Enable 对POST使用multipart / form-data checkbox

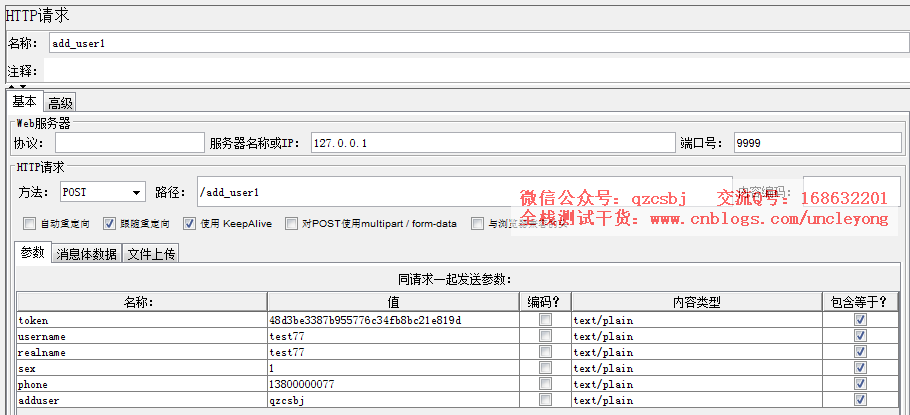tap(291, 223)
